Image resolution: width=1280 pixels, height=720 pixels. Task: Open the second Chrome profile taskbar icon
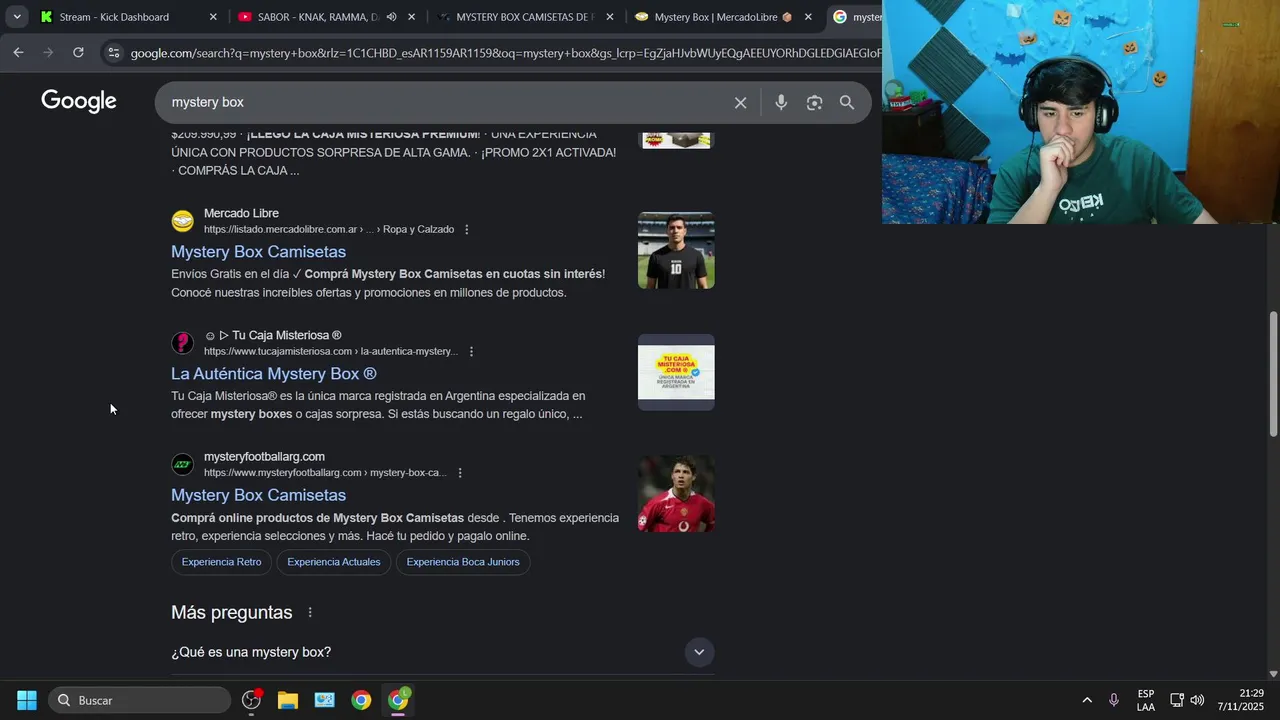coord(398,700)
